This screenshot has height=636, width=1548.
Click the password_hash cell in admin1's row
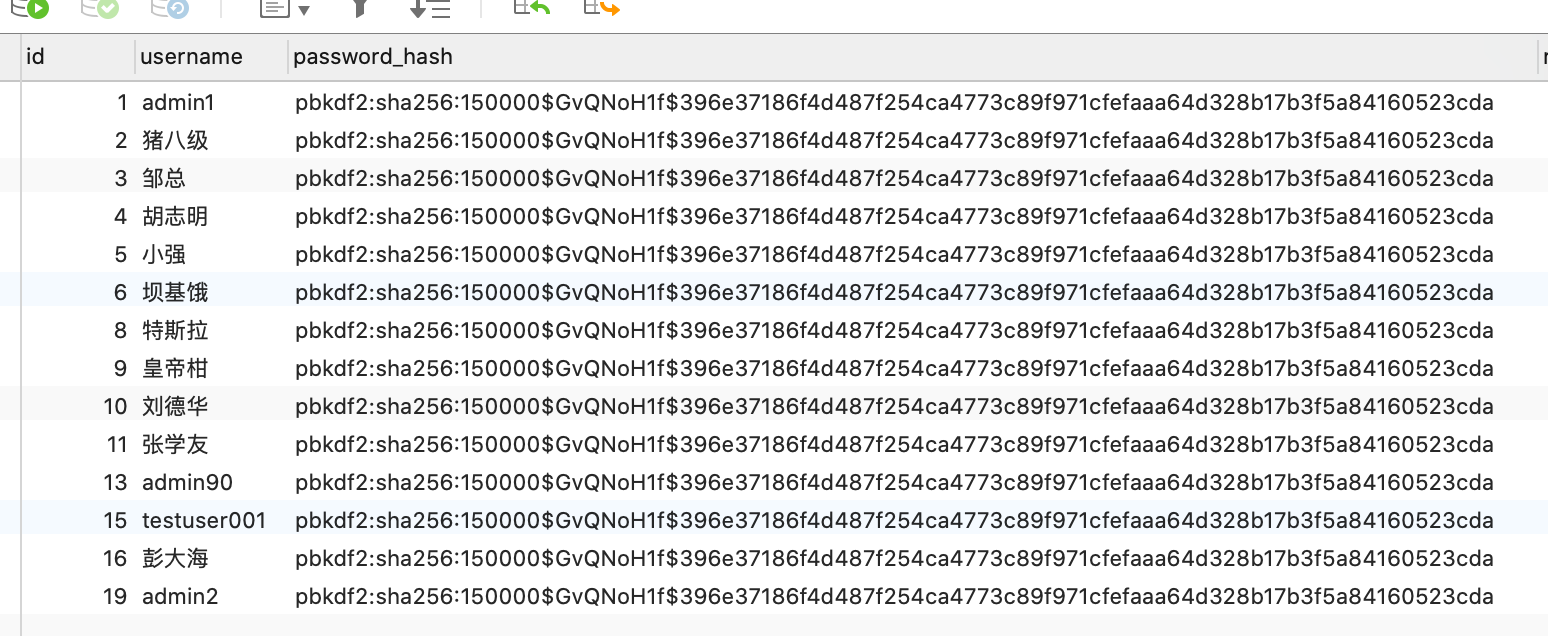(913, 102)
